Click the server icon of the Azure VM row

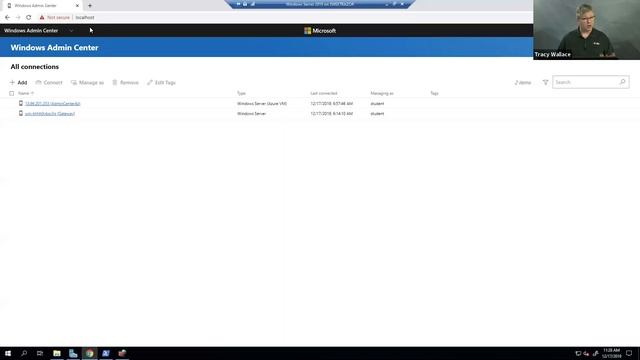[21, 103]
